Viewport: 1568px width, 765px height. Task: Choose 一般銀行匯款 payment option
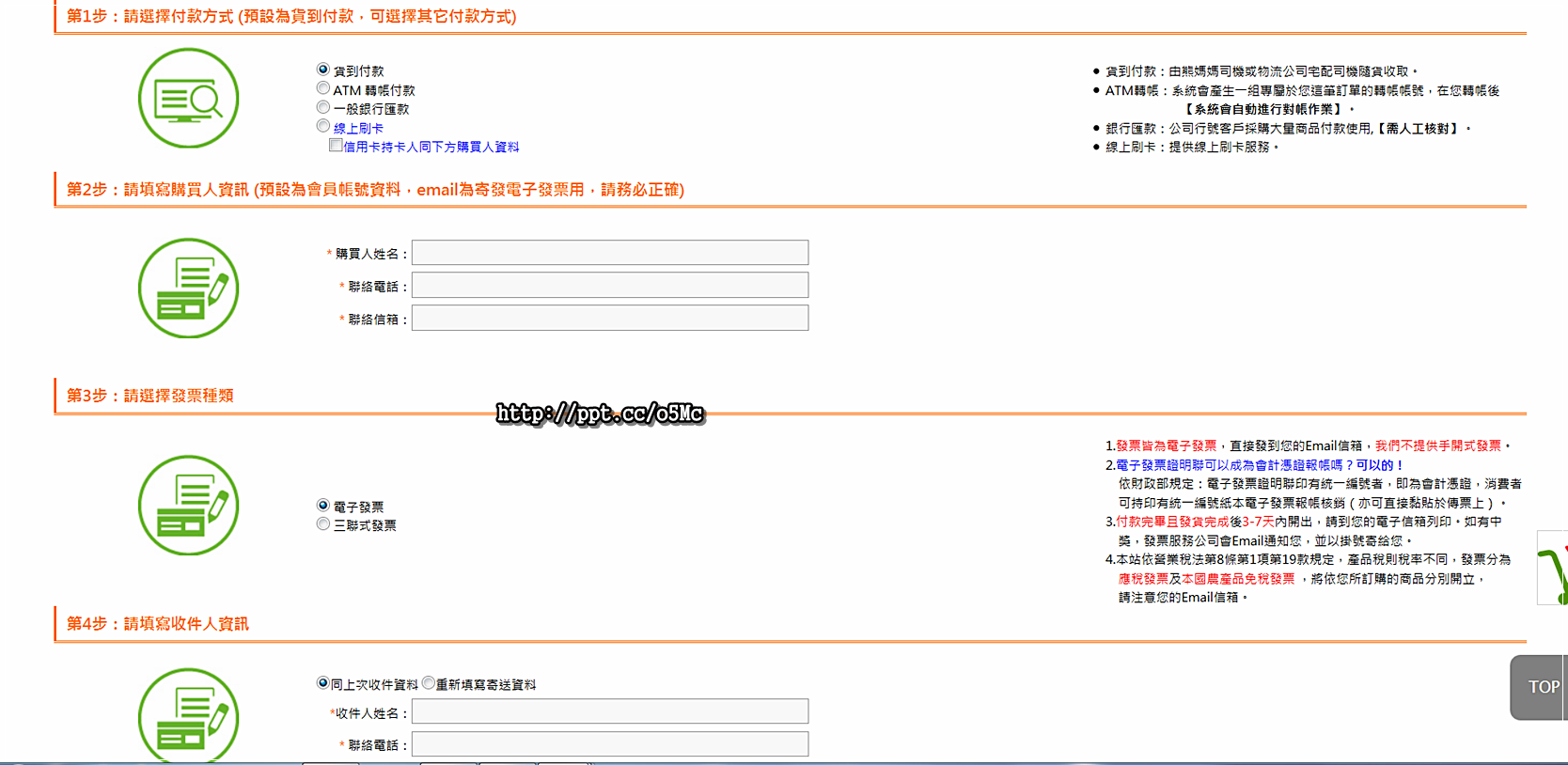pyautogui.click(x=323, y=107)
